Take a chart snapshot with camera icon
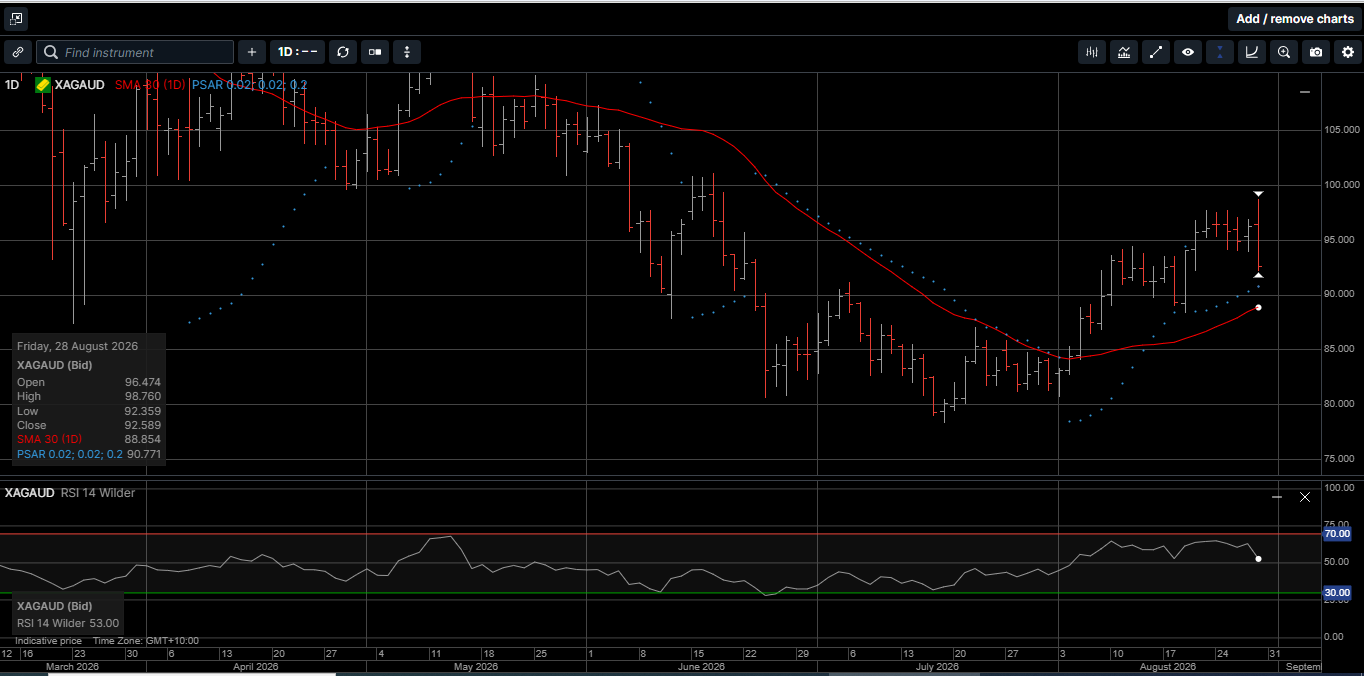Screen dimensions: 1364x676 click(x=1316, y=52)
